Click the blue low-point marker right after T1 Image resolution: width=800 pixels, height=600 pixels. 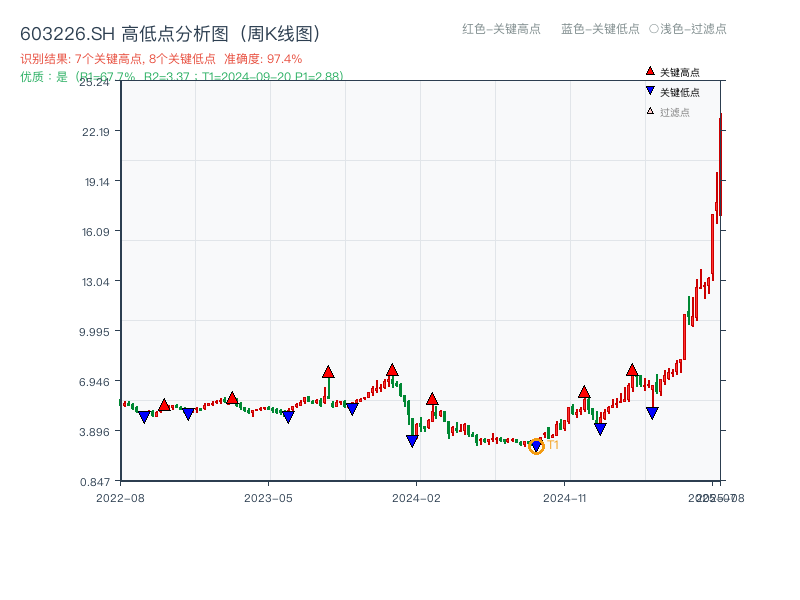tap(600, 428)
